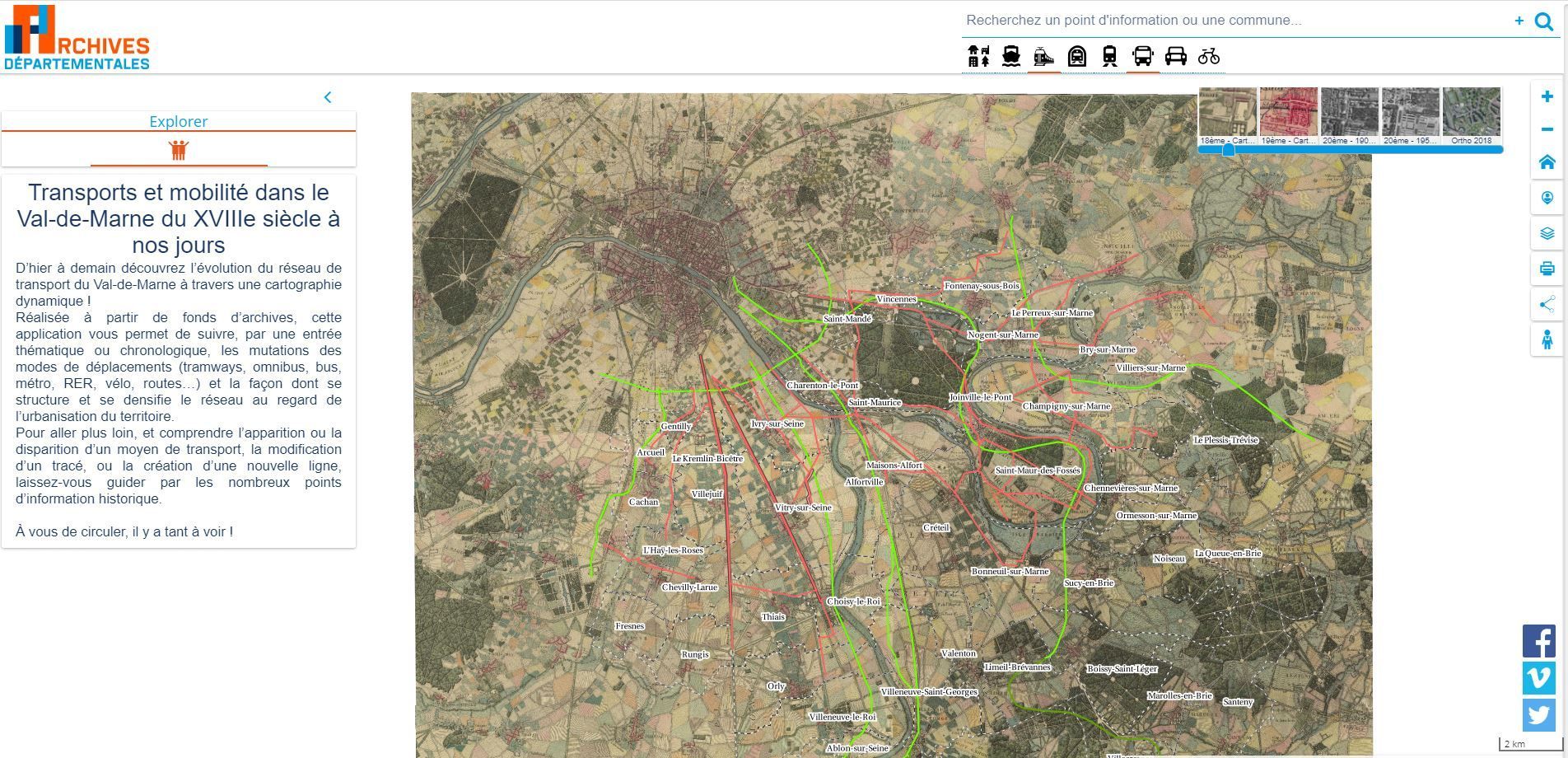Toggle the tramway layer icon
The image size is (1568, 758).
click(1043, 56)
